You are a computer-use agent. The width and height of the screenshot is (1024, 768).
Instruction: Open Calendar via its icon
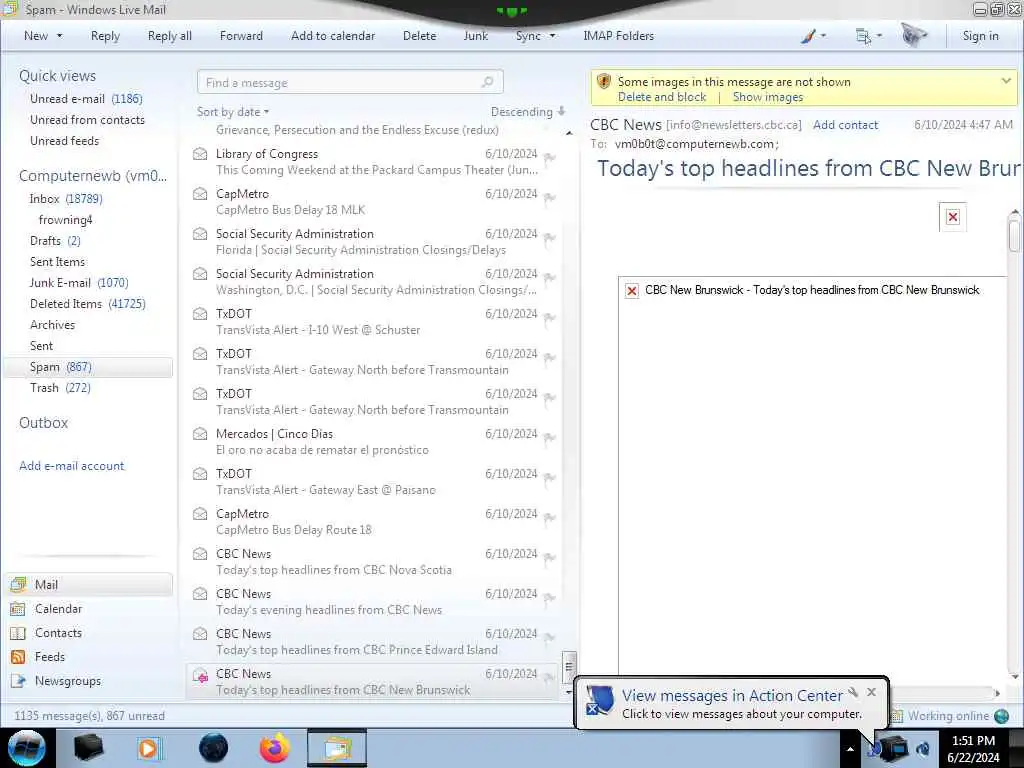18,609
